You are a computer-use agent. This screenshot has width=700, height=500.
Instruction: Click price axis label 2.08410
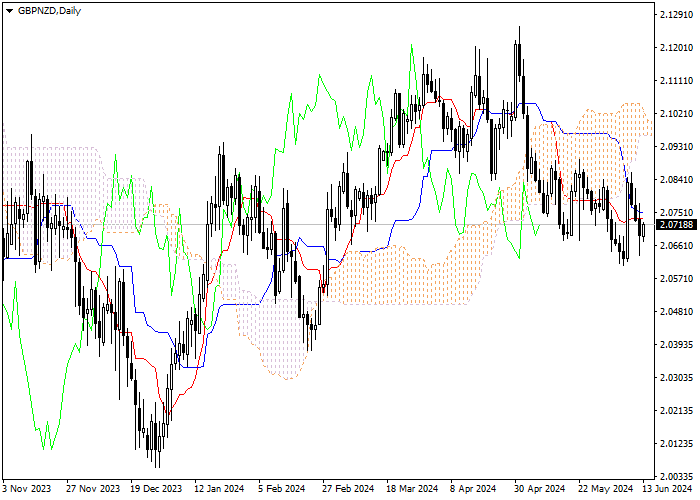(x=676, y=180)
